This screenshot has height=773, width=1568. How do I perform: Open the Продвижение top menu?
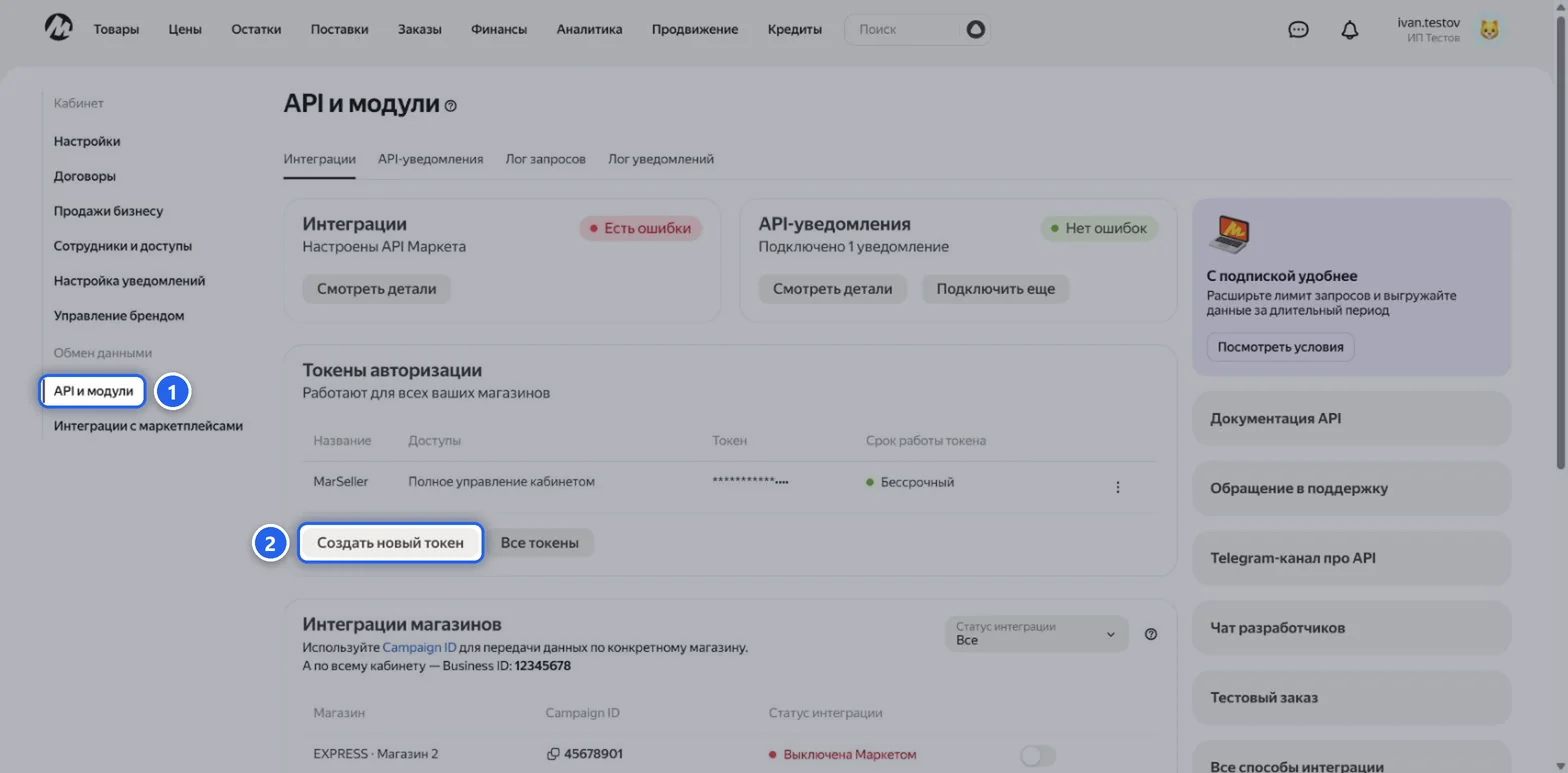(695, 29)
